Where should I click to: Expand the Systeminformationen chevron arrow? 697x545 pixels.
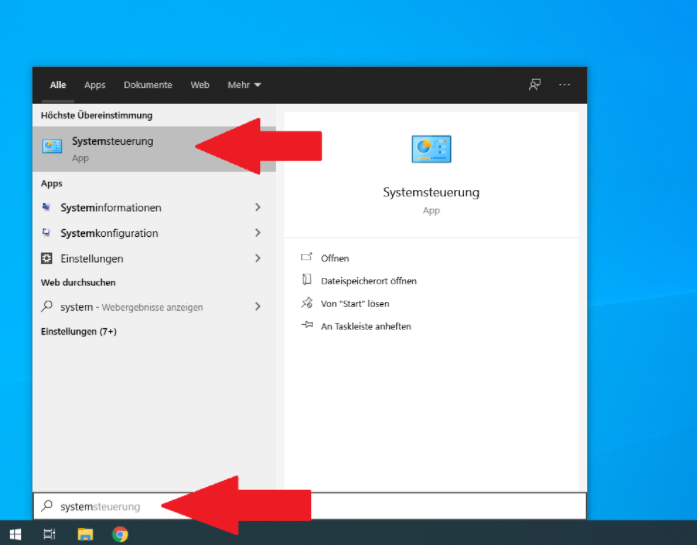coord(258,208)
